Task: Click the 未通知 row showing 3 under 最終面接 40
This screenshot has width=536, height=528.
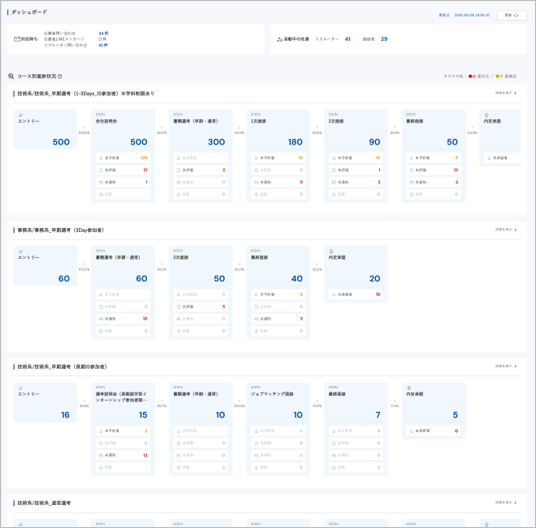Action: [x=278, y=319]
